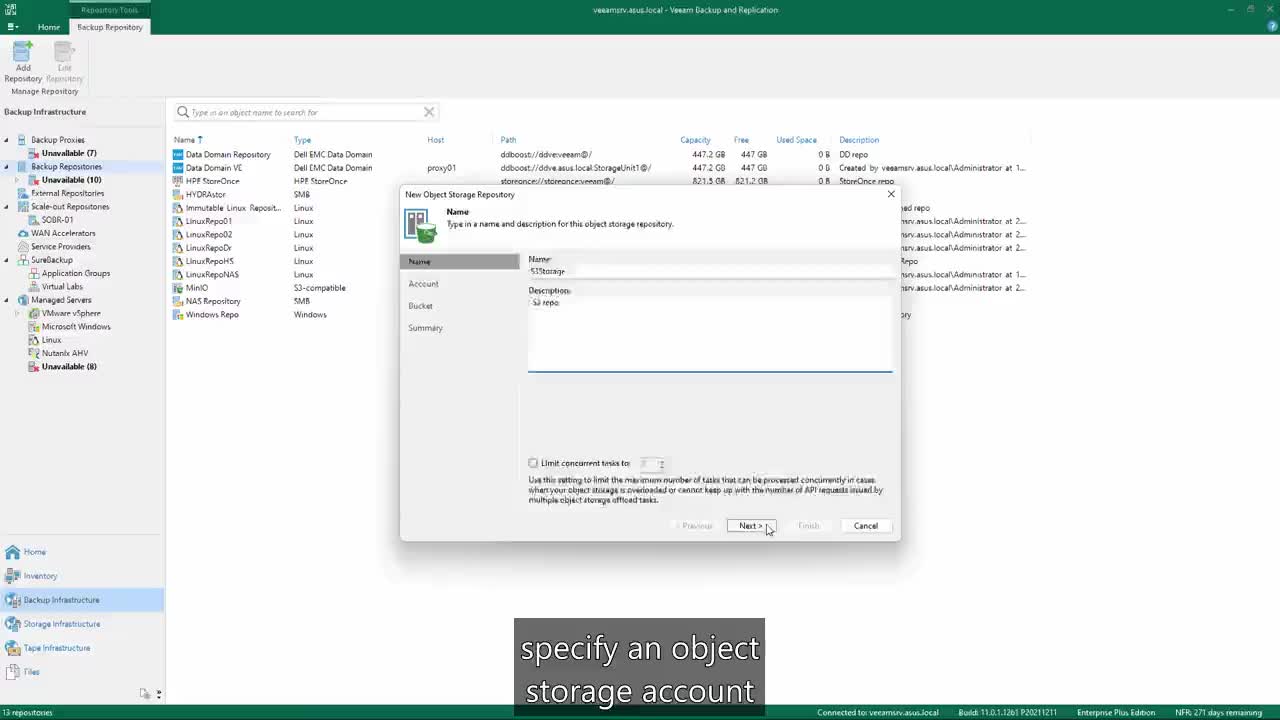Click the Inventory navigation pane icon
The width and height of the screenshot is (1280, 720).
[x=12, y=576]
